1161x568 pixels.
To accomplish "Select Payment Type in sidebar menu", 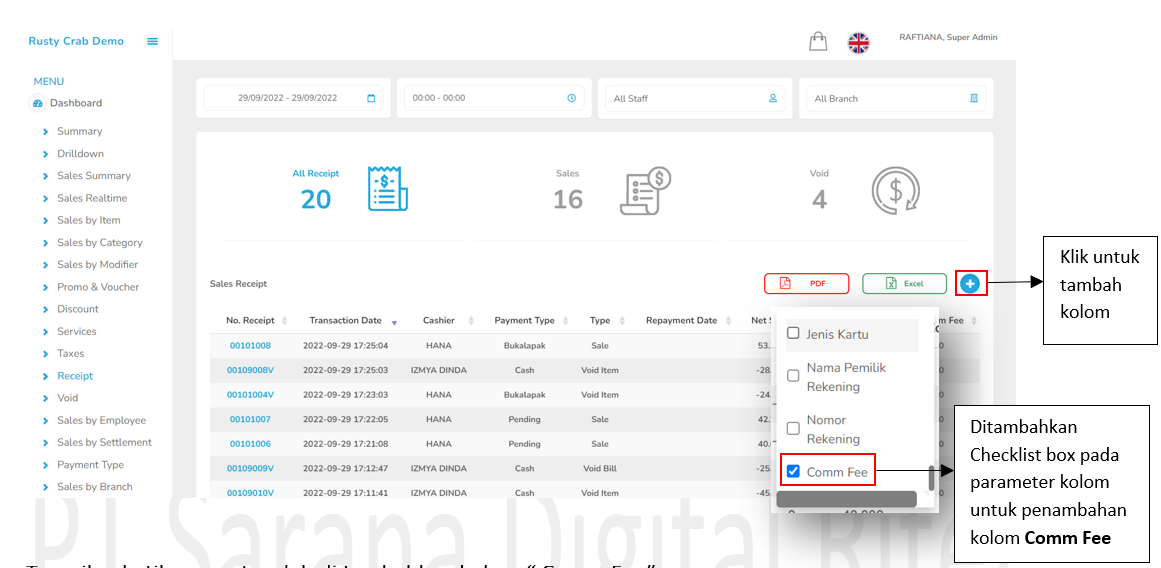I will click(90, 465).
